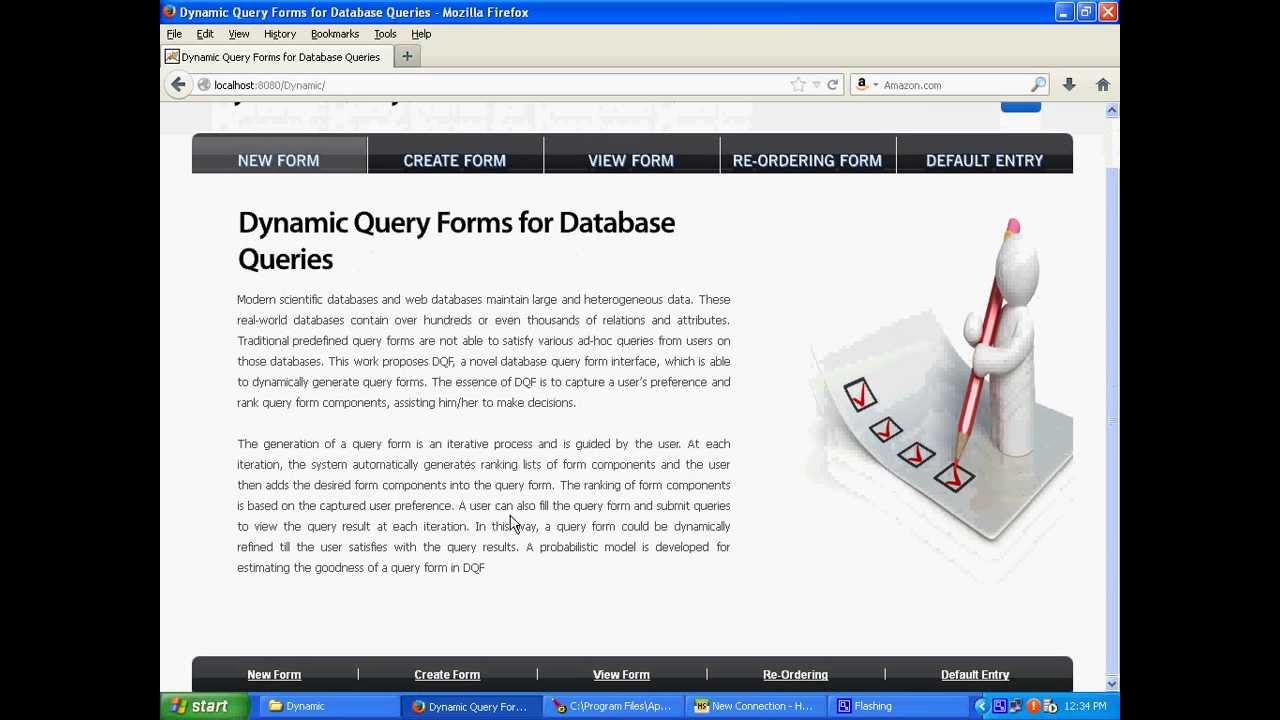Open the View menu
Screen dimensions: 1280x720
click(239, 34)
